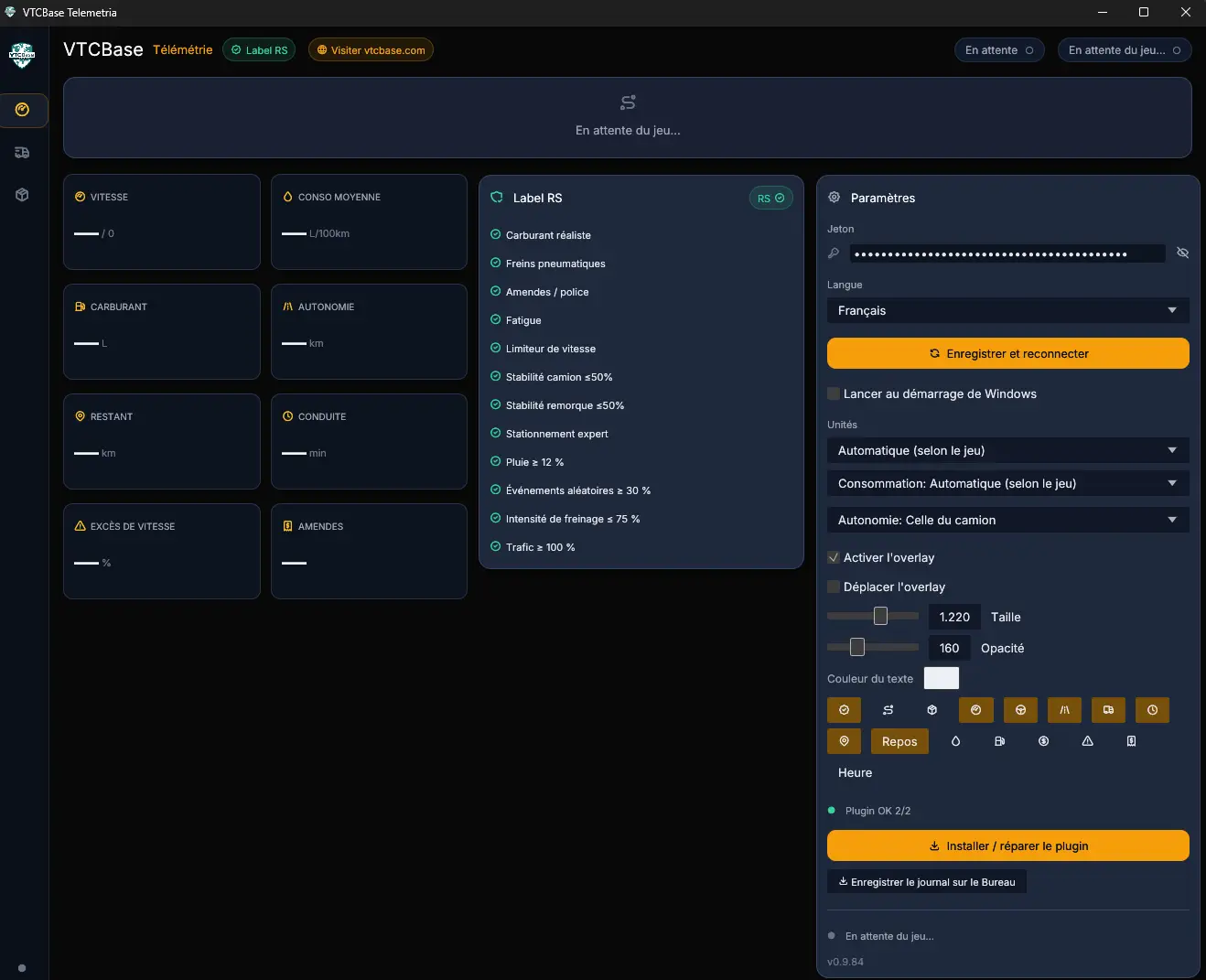Viewport: 1206px width, 980px height.
Task: Click the key icon beside the token field
Action: pos(834,253)
